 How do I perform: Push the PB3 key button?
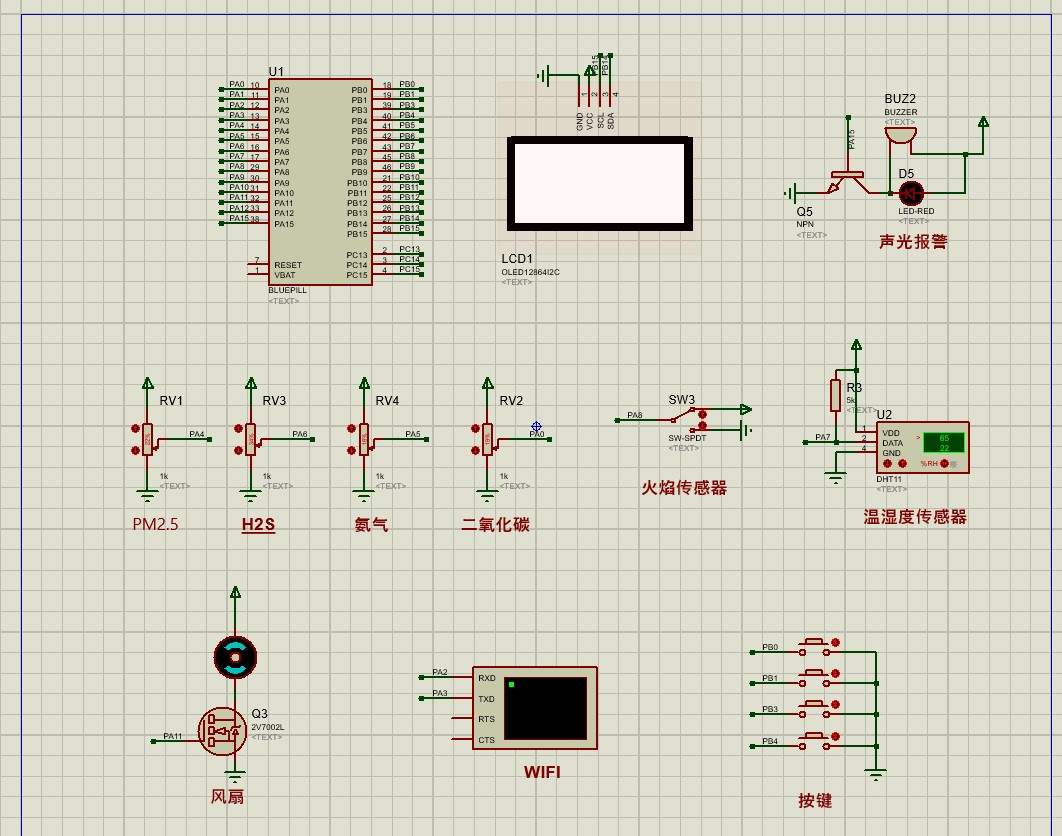[x=814, y=709]
